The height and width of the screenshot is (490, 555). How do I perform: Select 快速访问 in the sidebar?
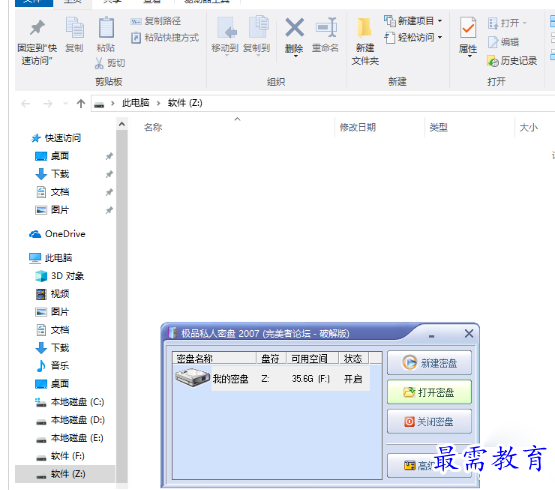click(x=56, y=138)
